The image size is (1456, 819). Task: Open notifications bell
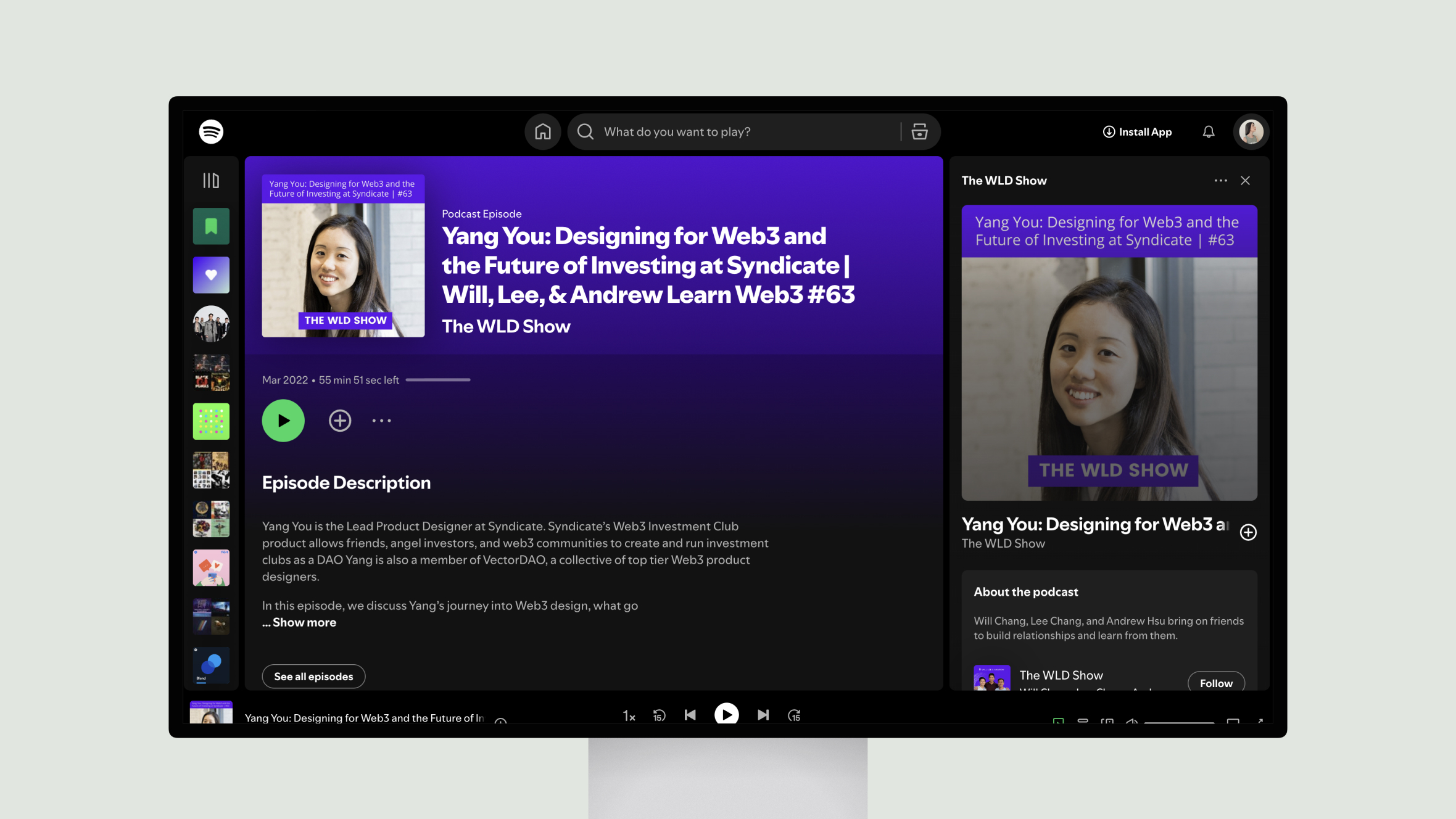1209,131
